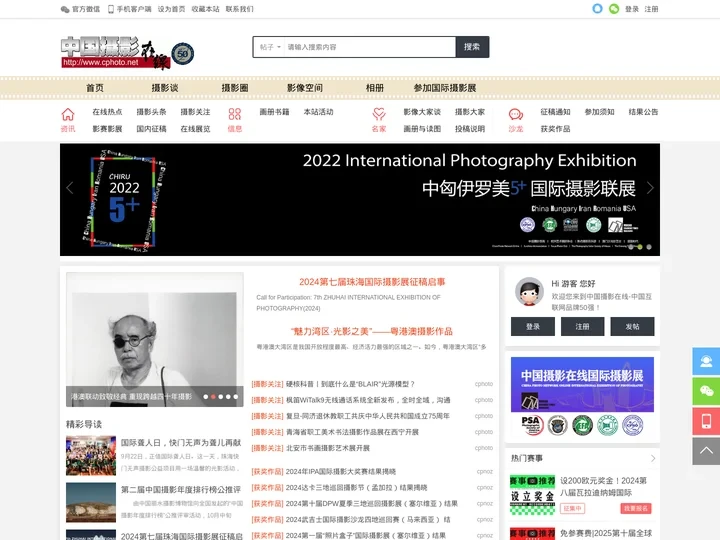Click the guest avatar image
720x540 pixels.
coord(529,292)
